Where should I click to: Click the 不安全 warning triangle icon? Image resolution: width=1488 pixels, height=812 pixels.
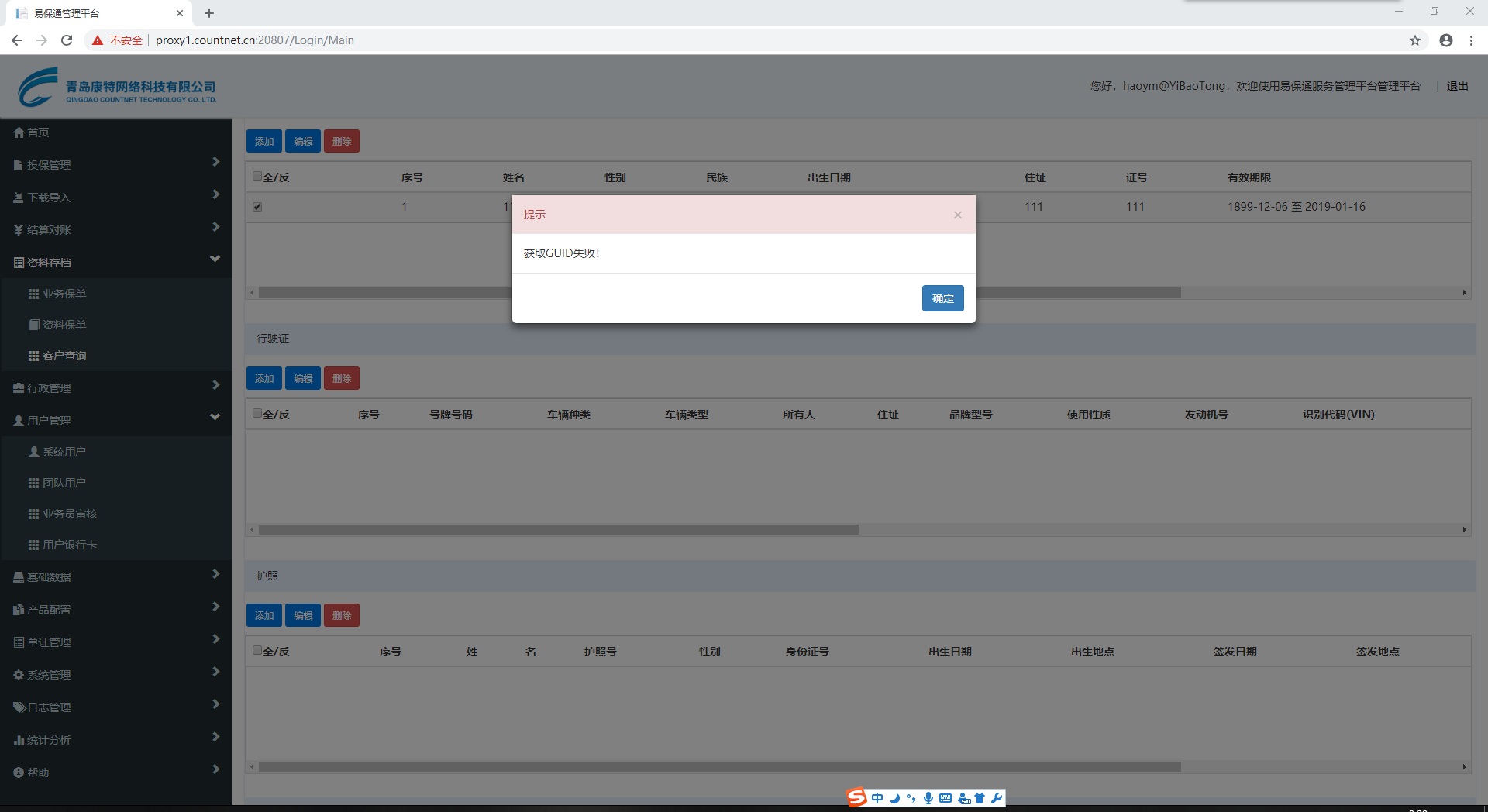pos(98,40)
